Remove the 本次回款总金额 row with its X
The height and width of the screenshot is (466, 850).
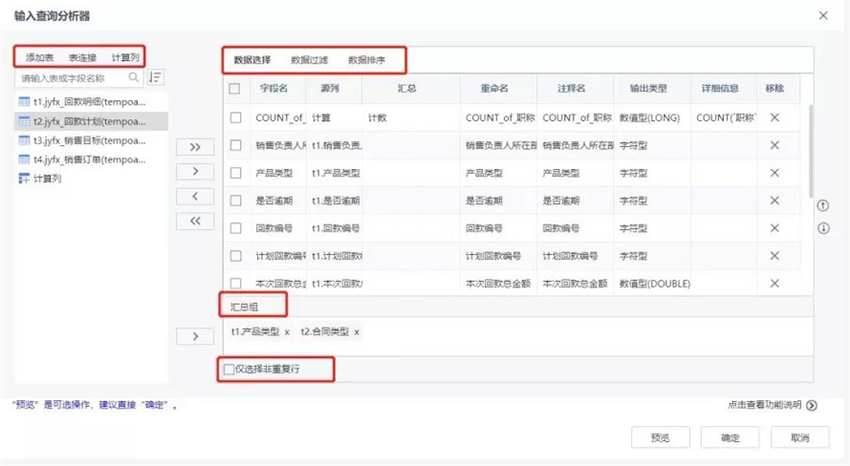click(x=775, y=283)
